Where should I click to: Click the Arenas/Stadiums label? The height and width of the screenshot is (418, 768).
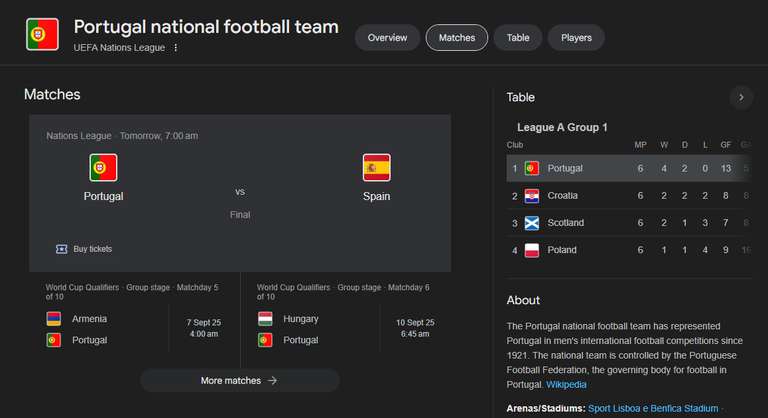(x=546, y=408)
